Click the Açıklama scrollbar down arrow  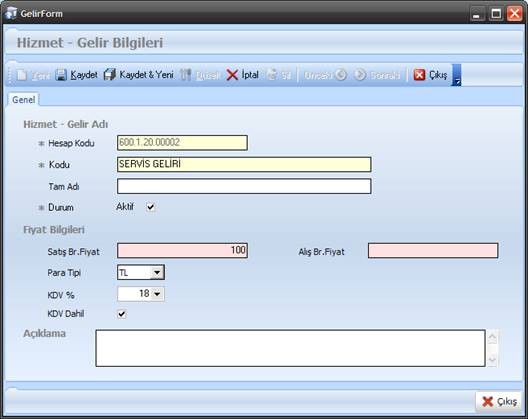click(492, 359)
